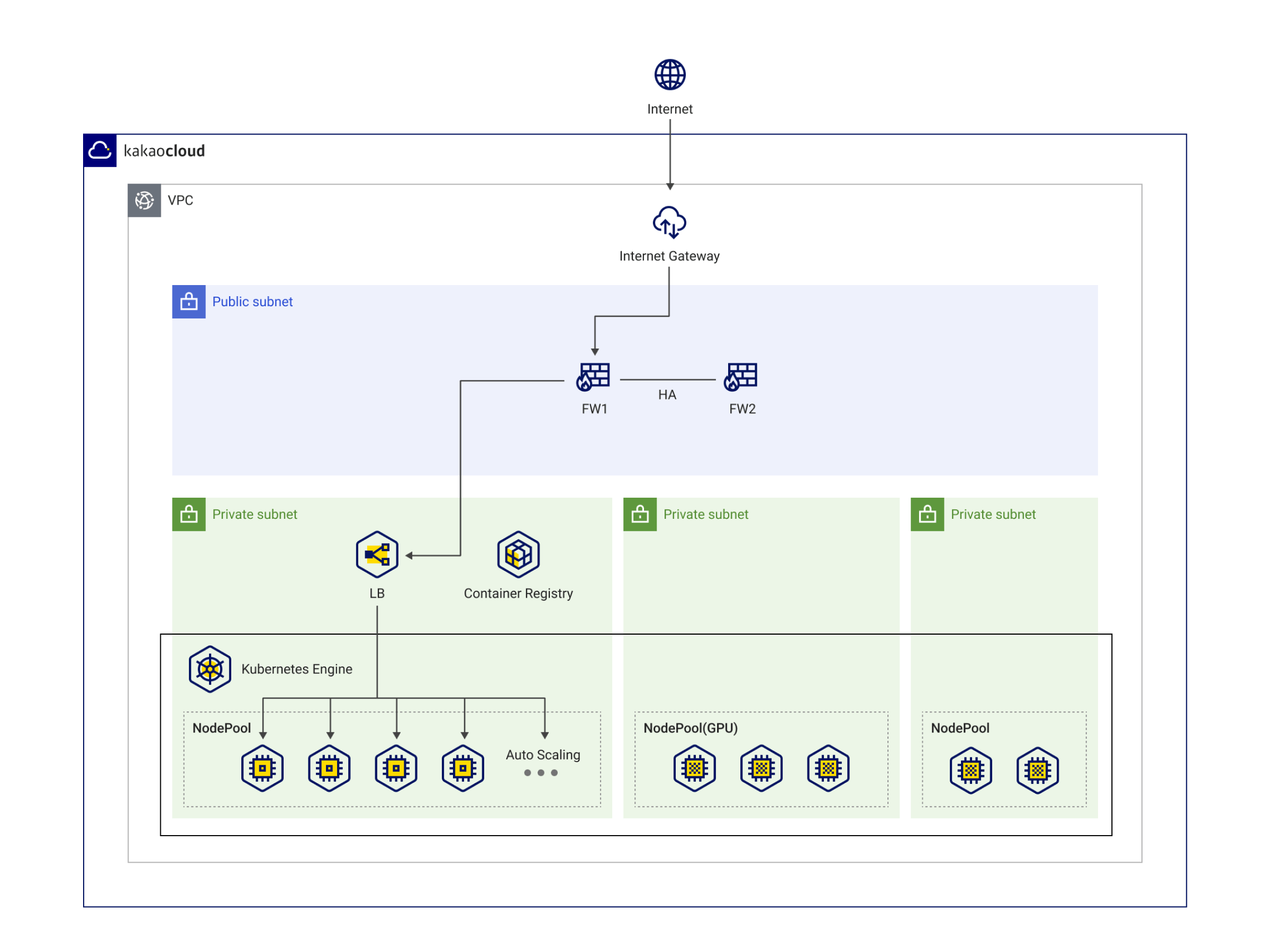
Task: Click the VPC icon badge
Action: point(144,200)
